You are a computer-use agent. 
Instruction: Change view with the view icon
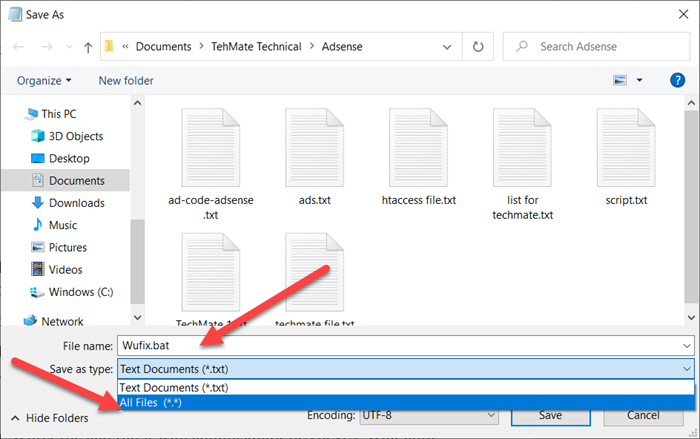(x=620, y=80)
